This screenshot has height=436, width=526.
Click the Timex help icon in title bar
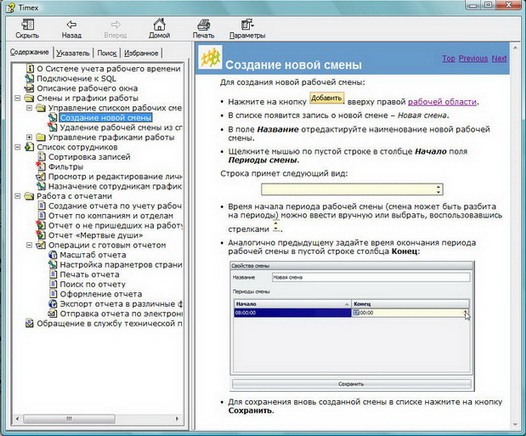tap(10, 7)
